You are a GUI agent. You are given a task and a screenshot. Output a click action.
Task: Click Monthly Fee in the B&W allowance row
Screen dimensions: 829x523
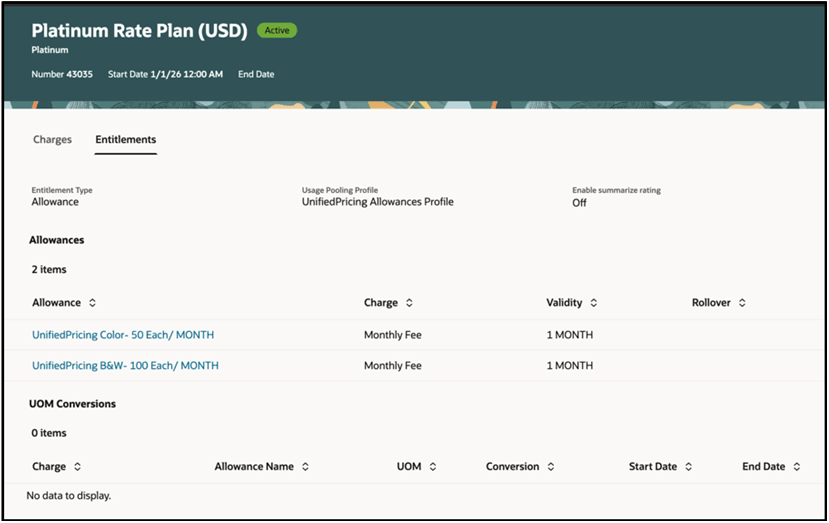[393, 365]
